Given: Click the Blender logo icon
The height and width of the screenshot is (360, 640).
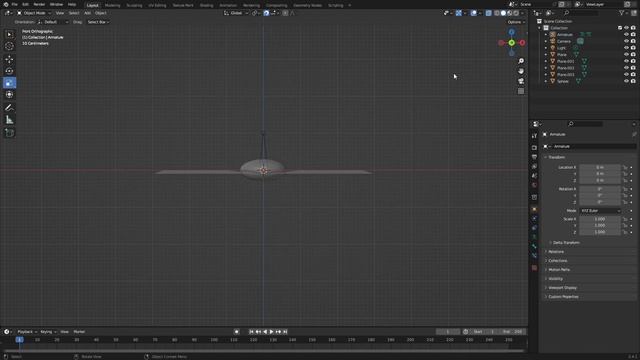Looking at the screenshot, I should tap(6, 4).
